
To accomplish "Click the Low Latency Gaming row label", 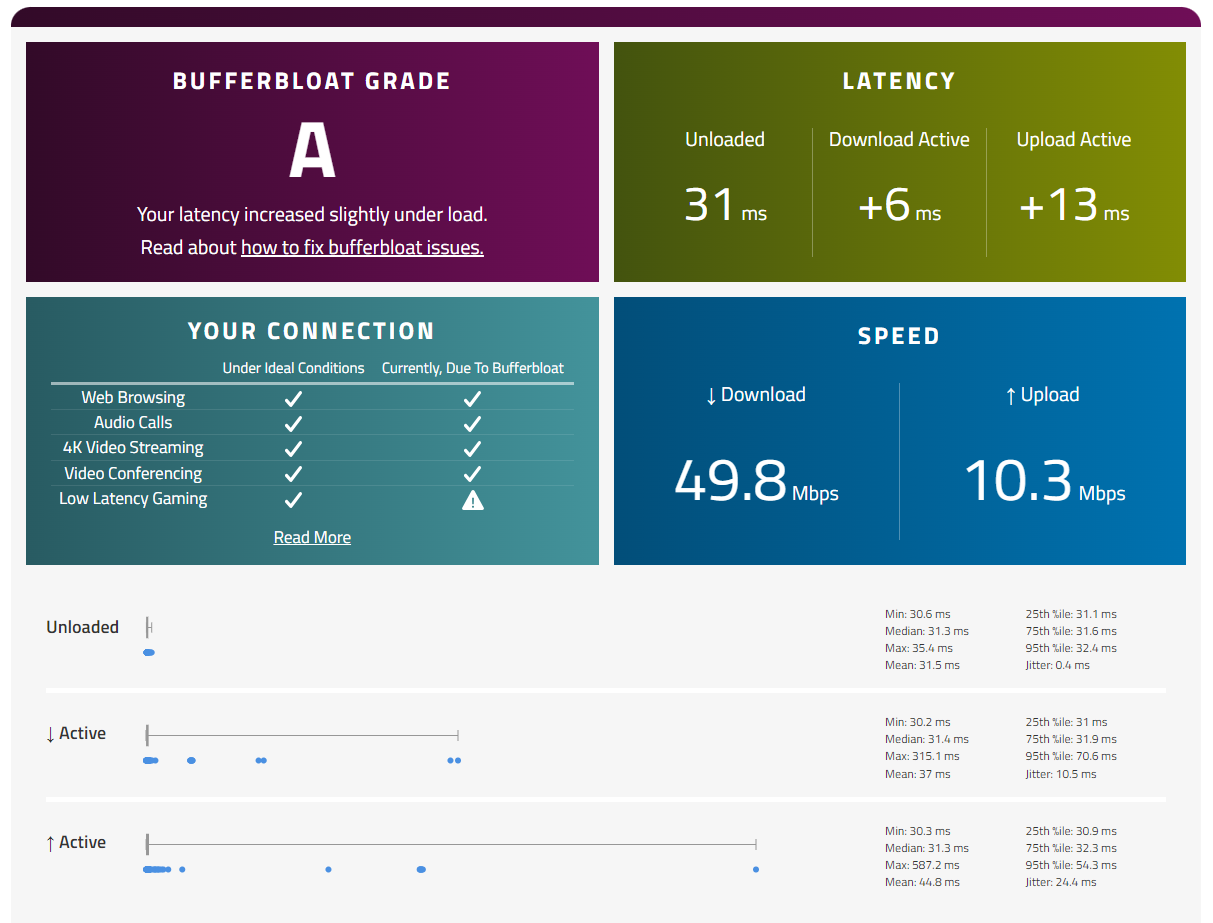I will pyautogui.click(x=133, y=498).
